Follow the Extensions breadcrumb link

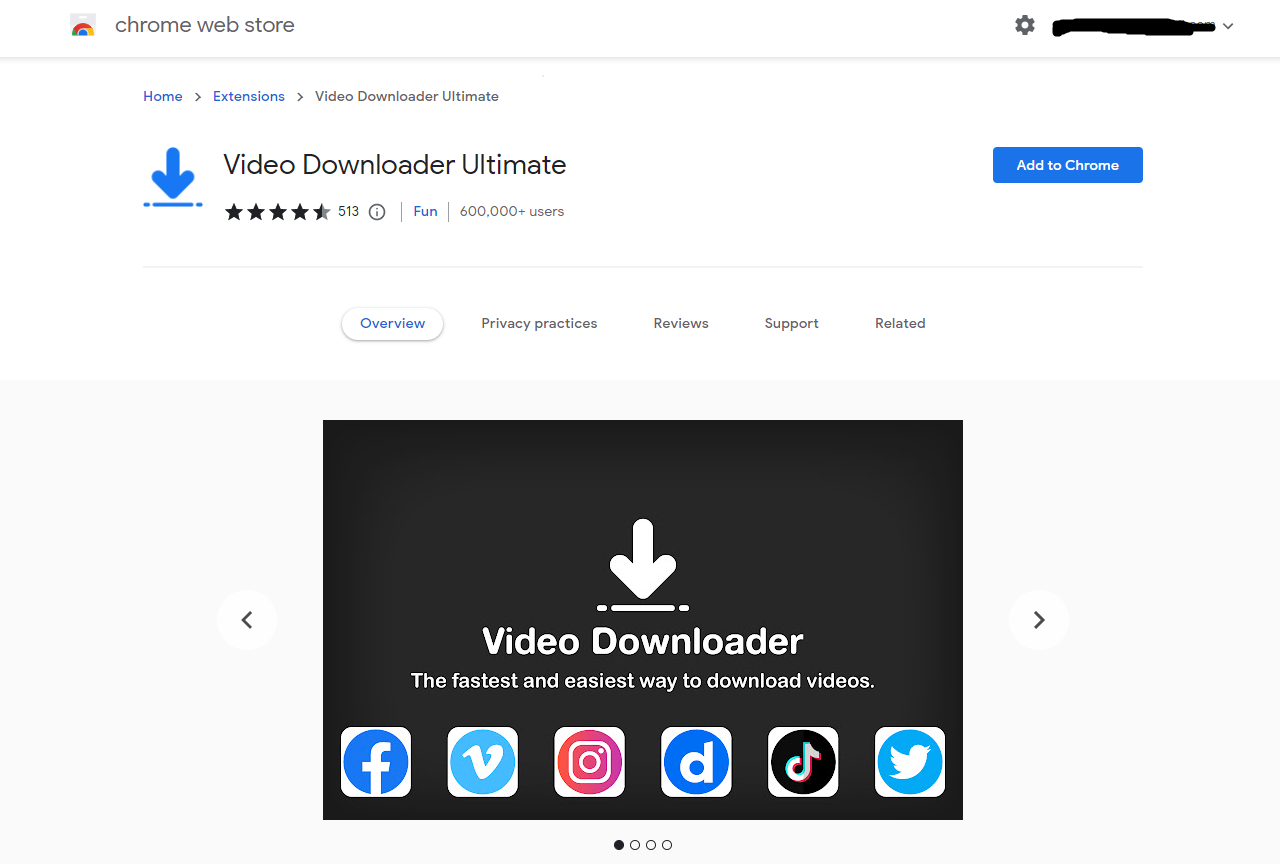249,96
